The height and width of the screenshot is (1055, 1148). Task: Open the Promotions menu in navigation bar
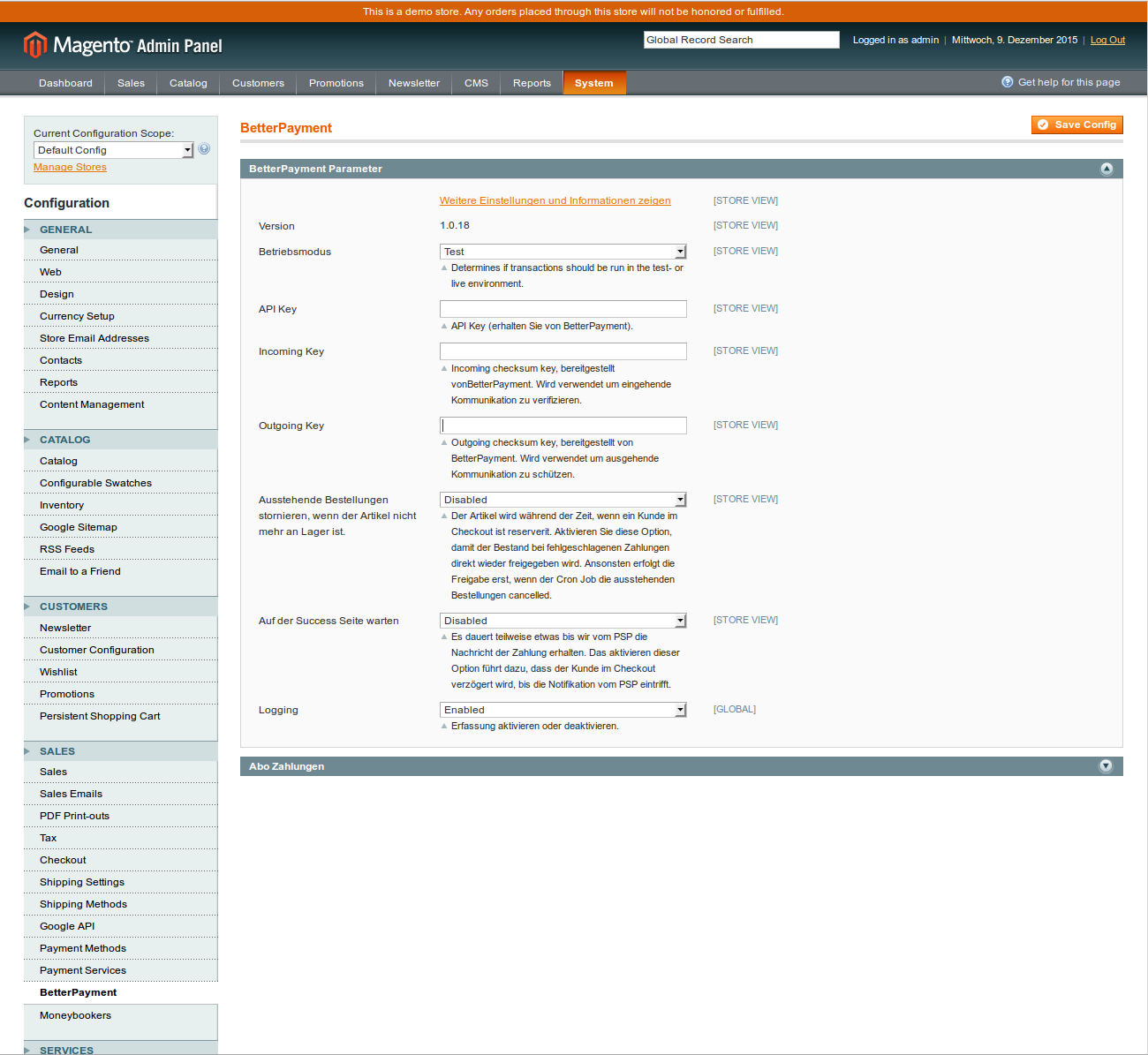[336, 83]
